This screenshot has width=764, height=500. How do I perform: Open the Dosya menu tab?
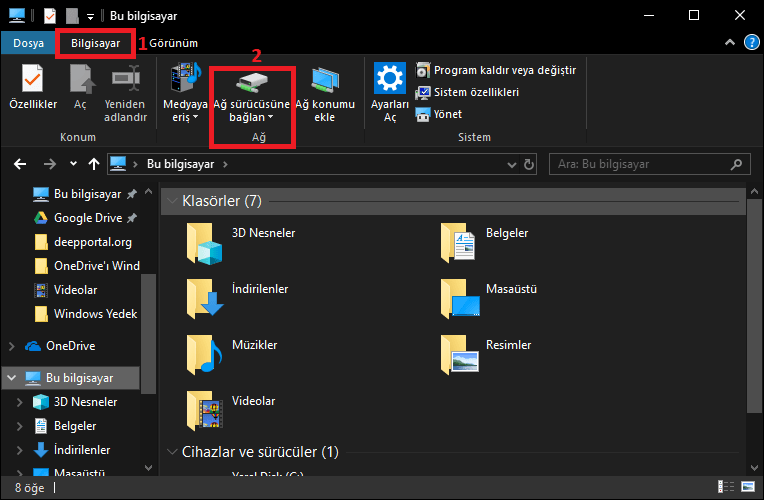(x=28, y=43)
